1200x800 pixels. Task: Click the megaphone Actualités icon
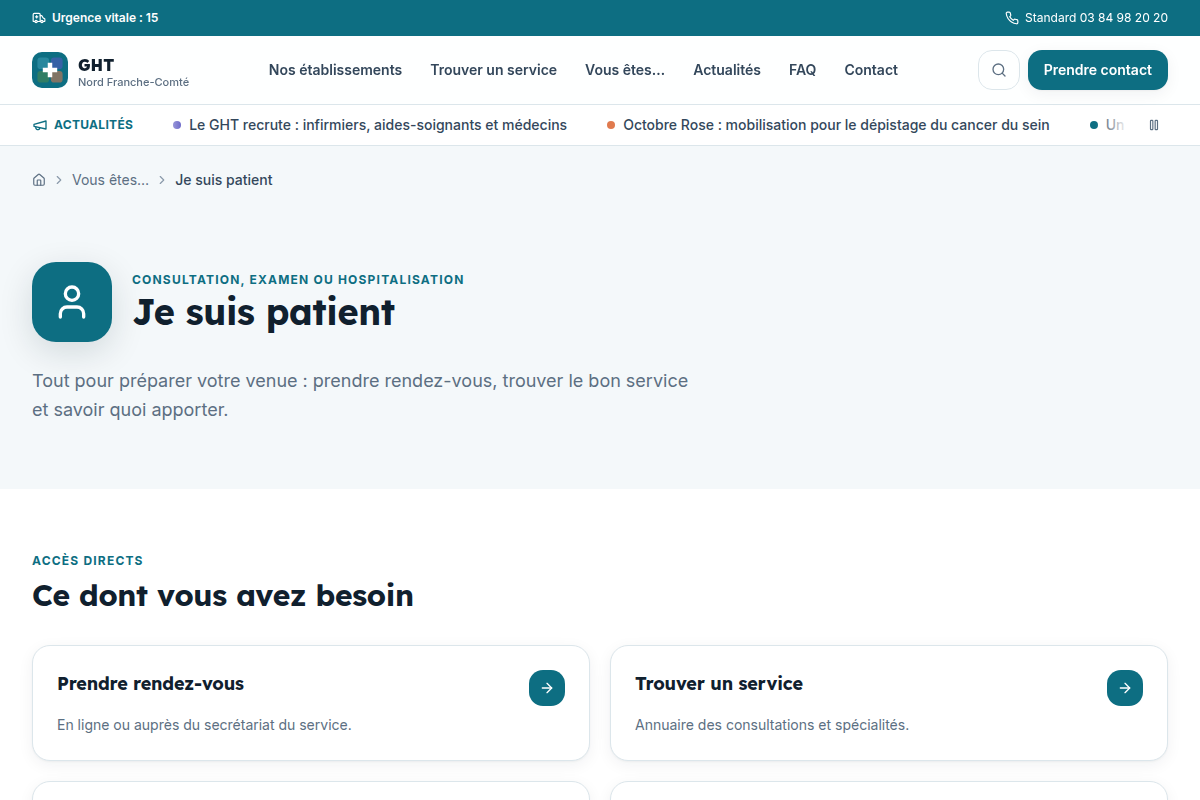[40, 125]
